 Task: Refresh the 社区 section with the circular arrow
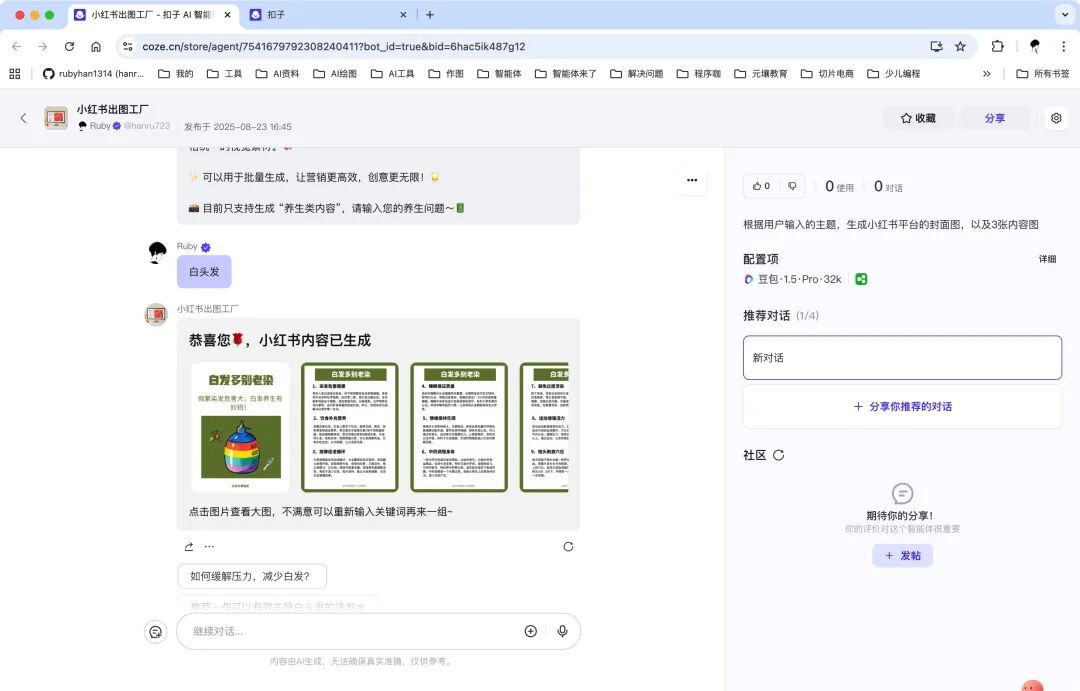click(779, 455)
